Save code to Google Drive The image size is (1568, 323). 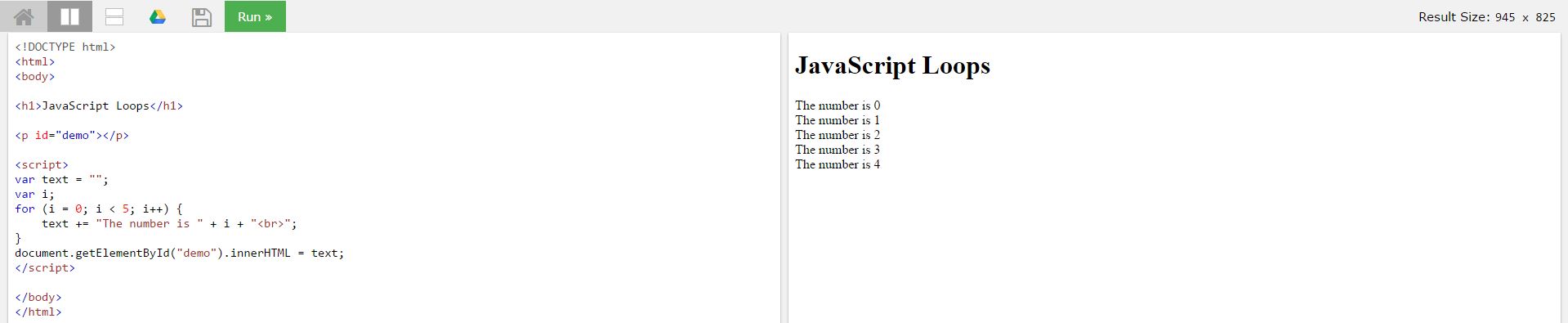158,16
